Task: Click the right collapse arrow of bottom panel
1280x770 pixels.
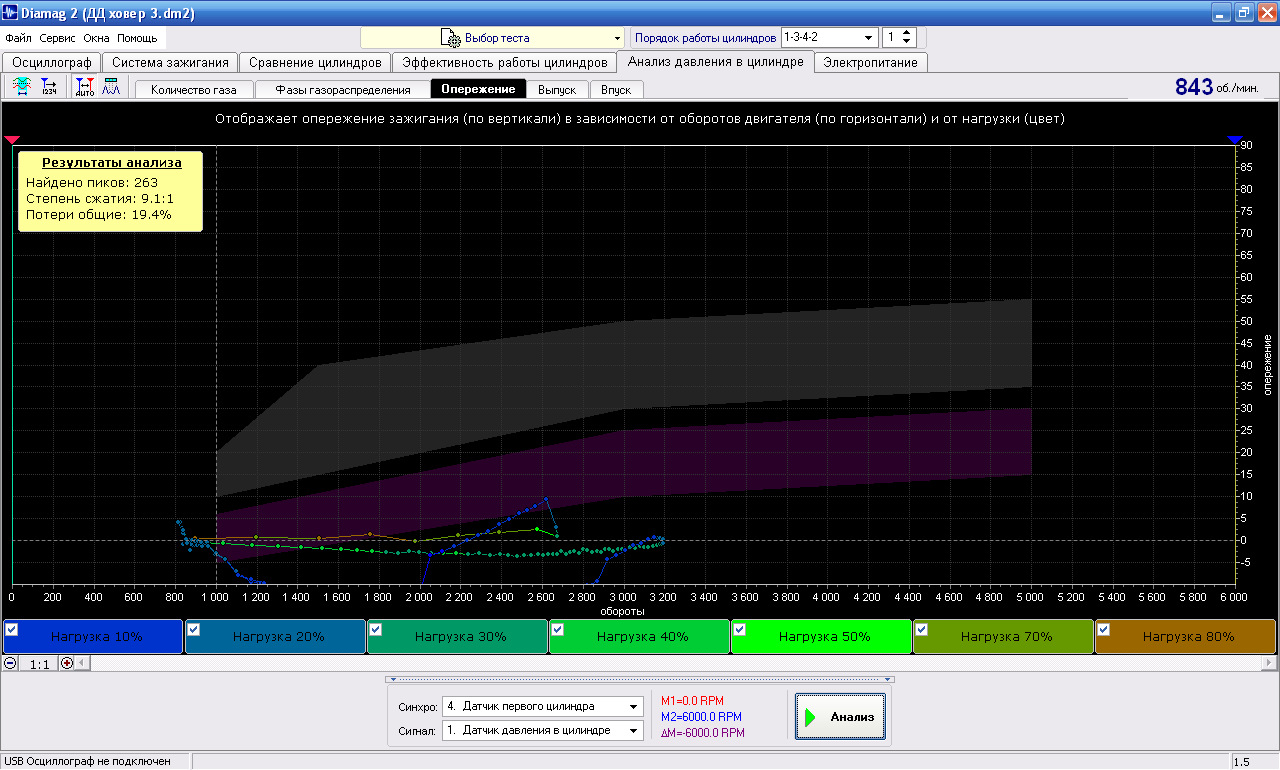Action: click(x=889, y=679)
